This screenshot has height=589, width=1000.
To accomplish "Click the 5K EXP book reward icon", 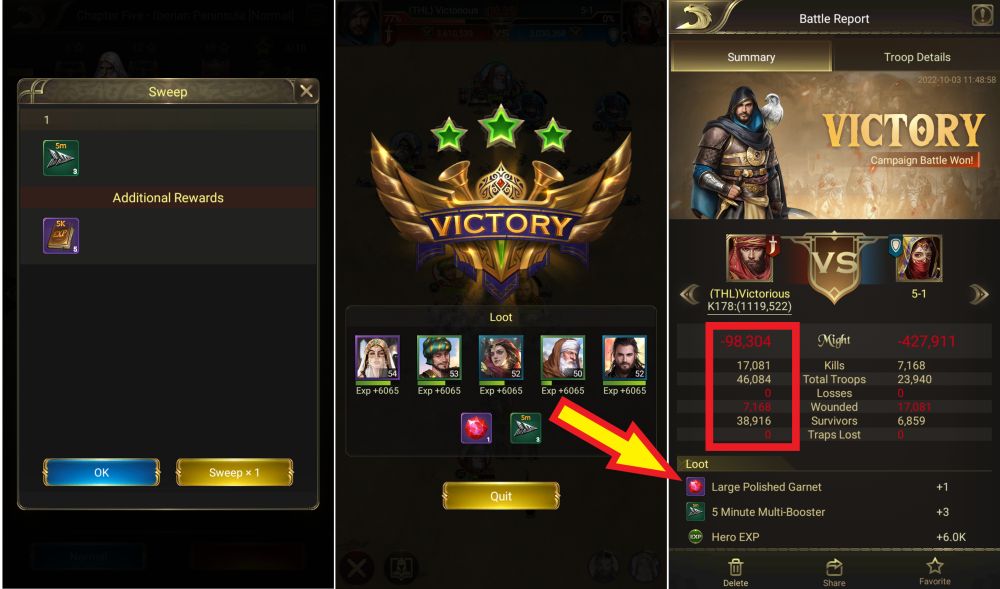I will (61, 236).
